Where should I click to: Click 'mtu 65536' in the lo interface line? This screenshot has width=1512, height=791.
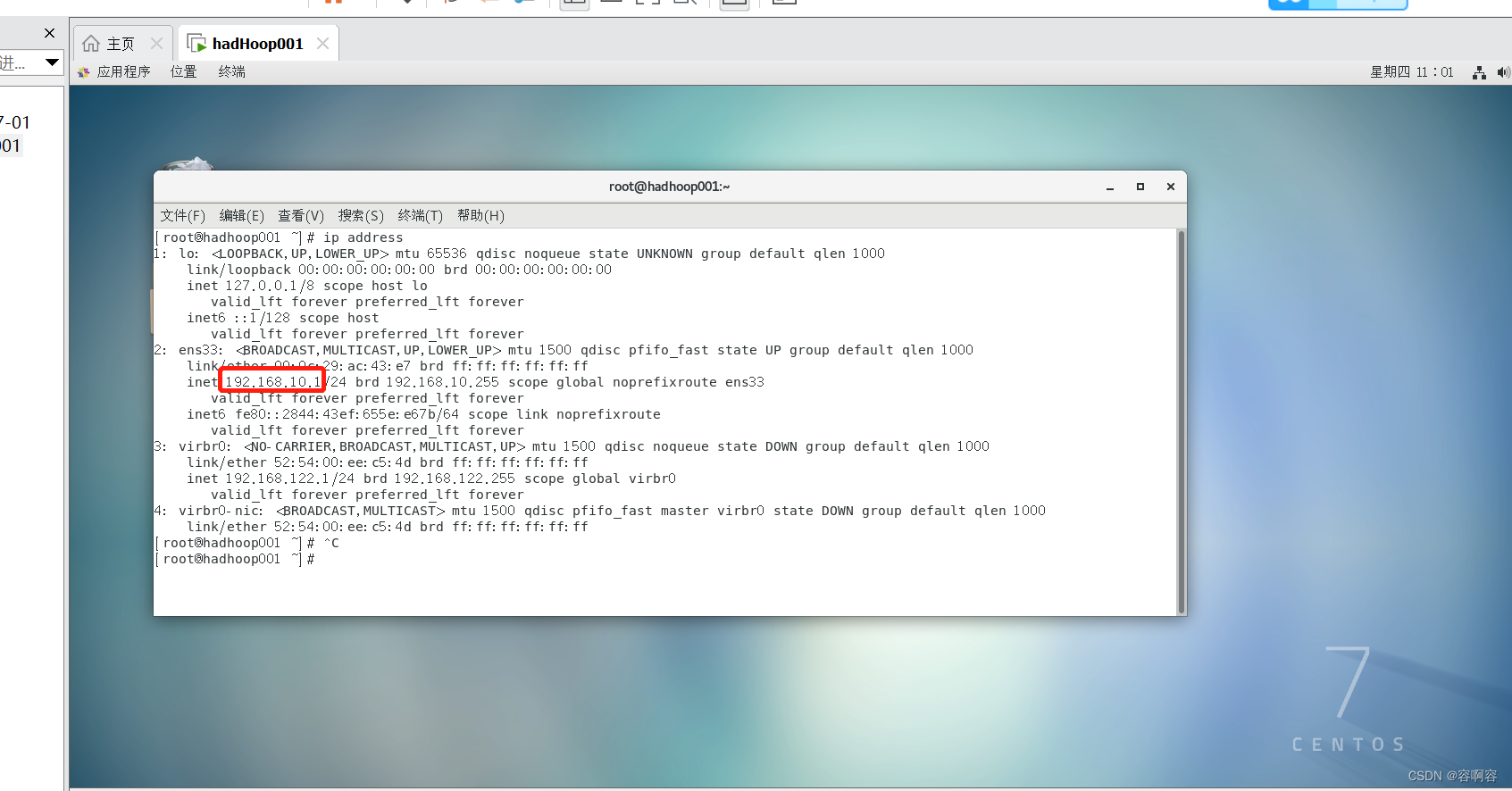(431, 254)
